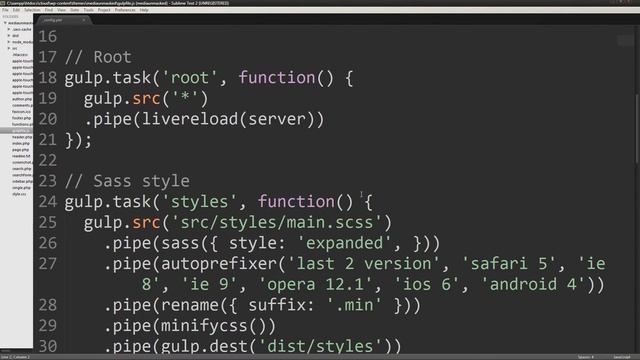Click the '.min' suffix string

(x=355, y=305)
